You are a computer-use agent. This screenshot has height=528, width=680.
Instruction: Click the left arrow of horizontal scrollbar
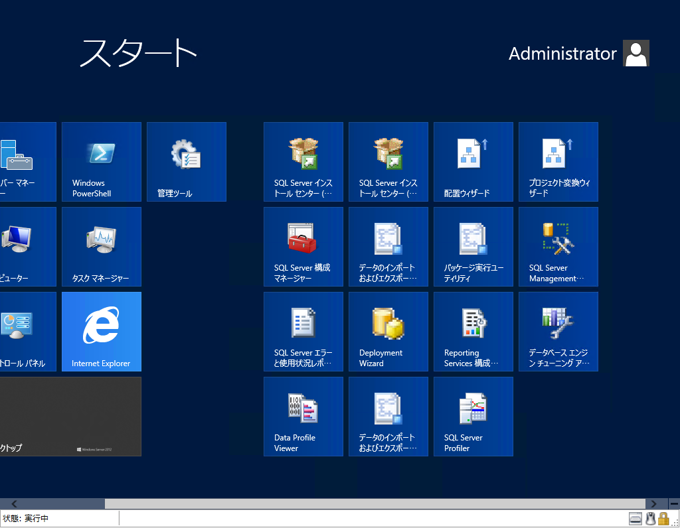pos(14,504)
